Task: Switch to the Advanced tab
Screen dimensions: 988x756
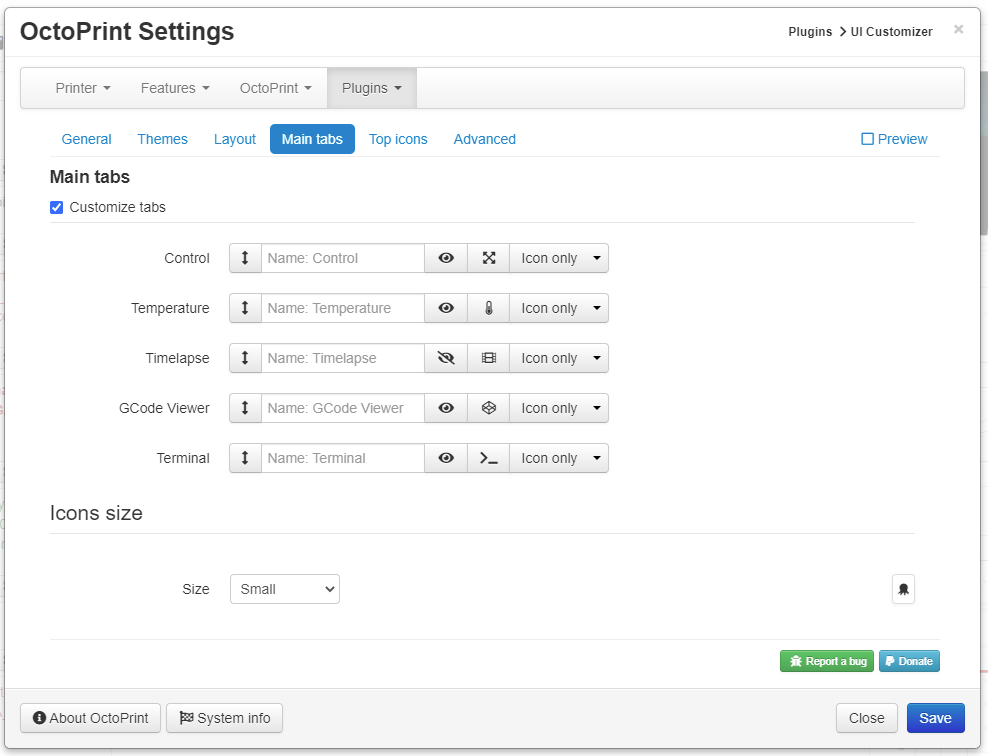Action: (485, 139)
